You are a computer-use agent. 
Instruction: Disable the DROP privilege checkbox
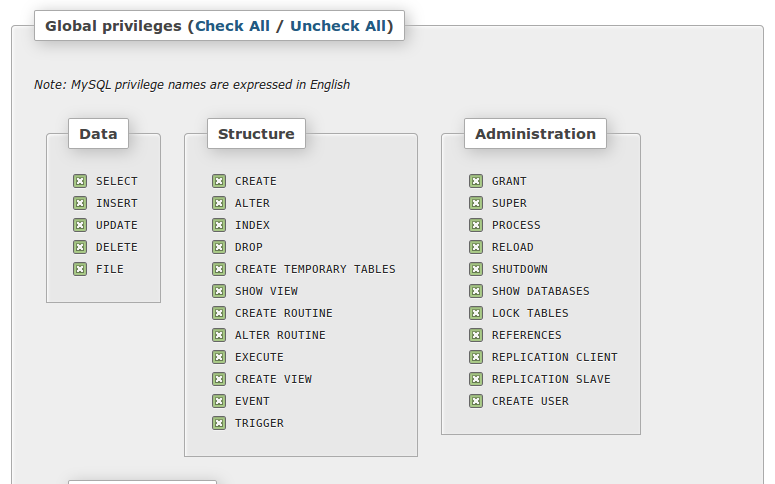pos(219,247)
